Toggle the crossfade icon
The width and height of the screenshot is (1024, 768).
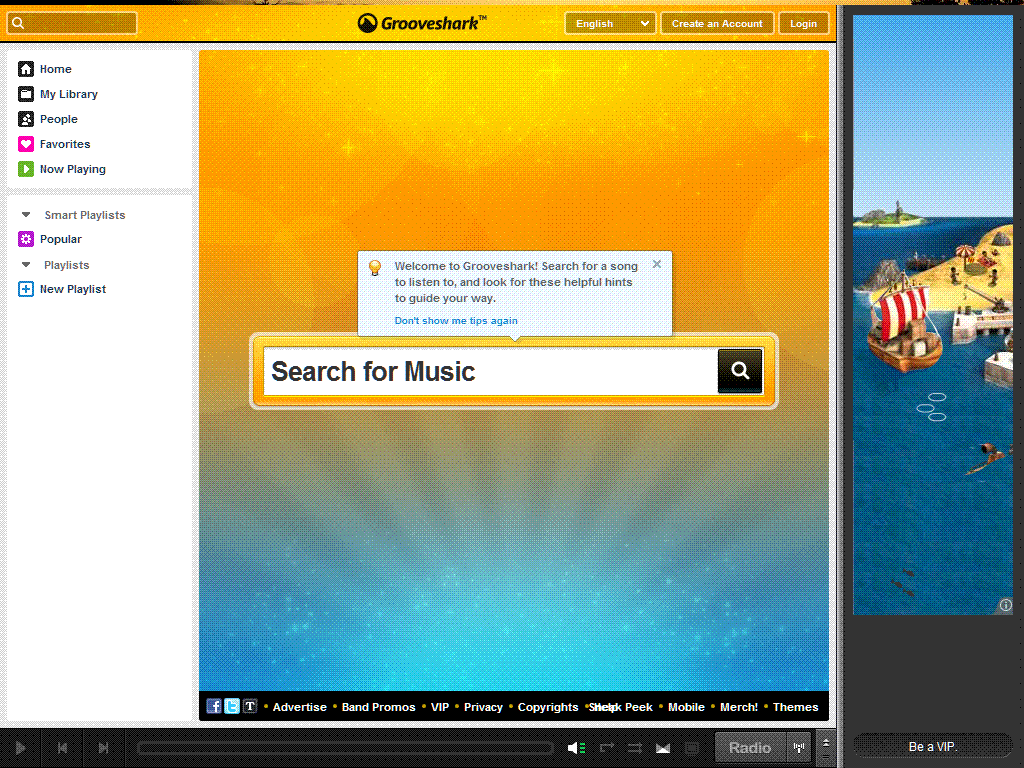(x=663, y=748)
